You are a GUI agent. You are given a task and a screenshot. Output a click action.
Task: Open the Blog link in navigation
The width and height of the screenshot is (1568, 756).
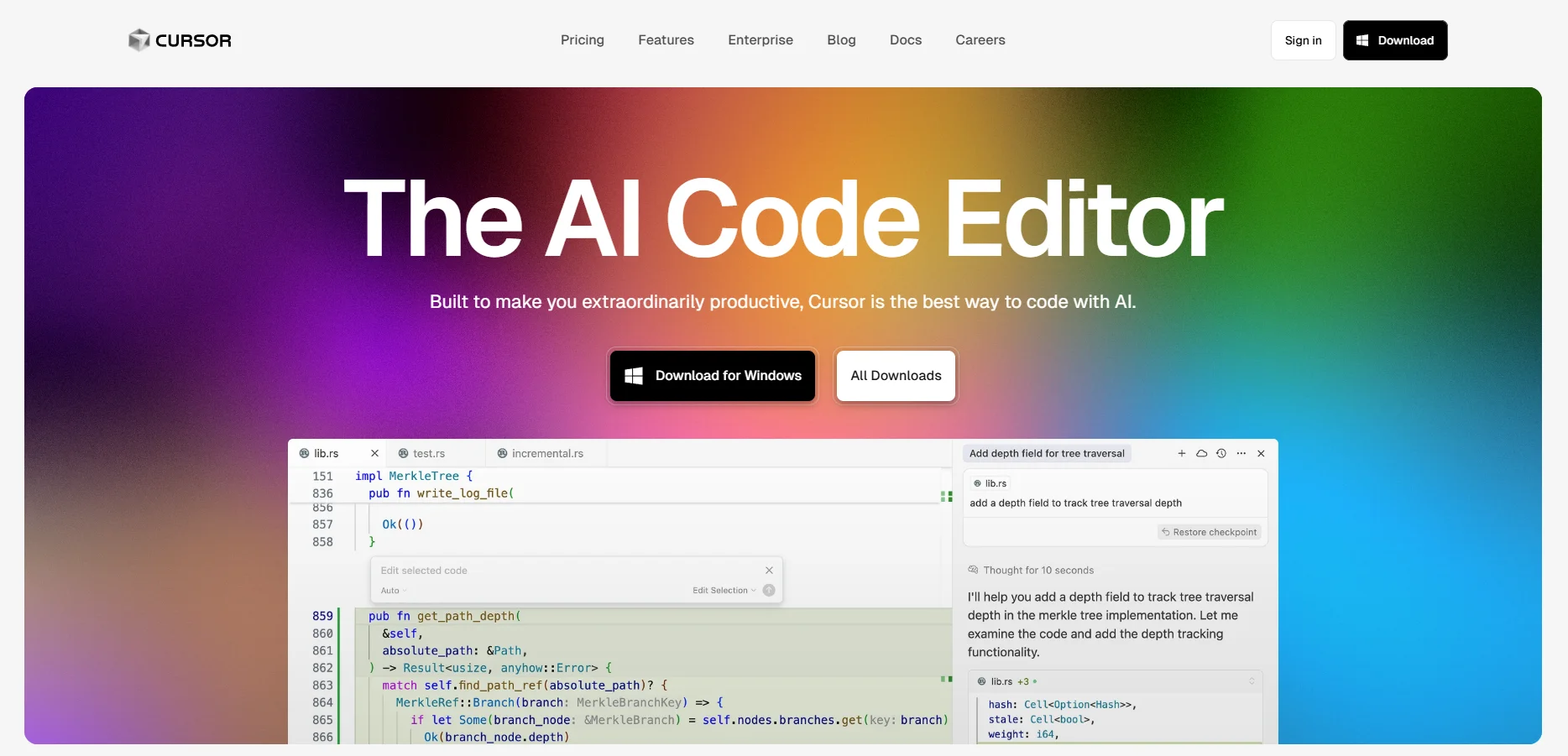coord(841,40)
